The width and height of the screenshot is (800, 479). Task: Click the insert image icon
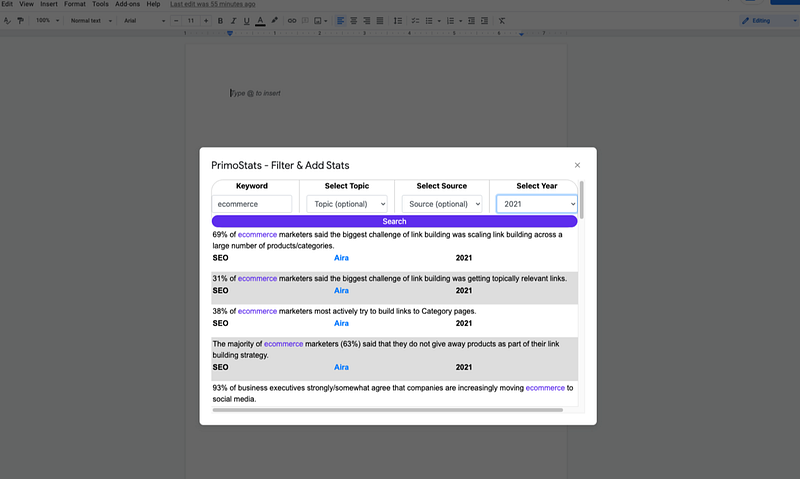tap(318, 21)
